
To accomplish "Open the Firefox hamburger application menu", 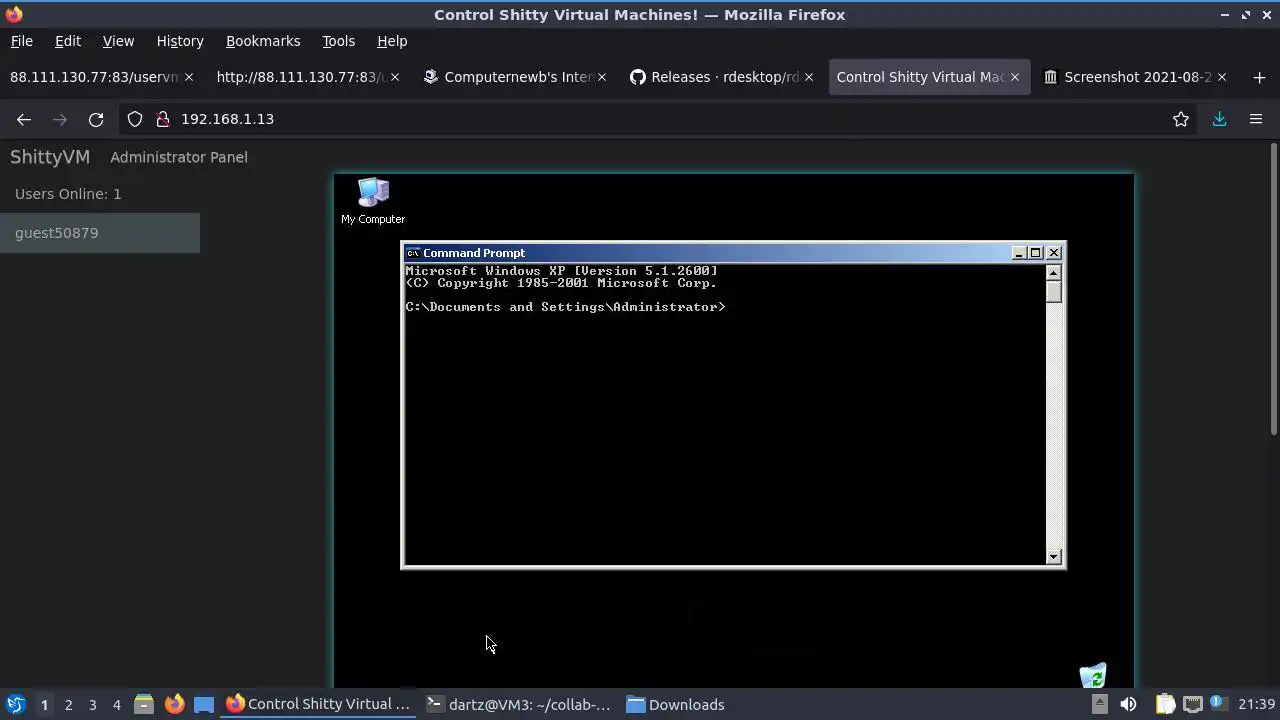I will [1256, 119].
